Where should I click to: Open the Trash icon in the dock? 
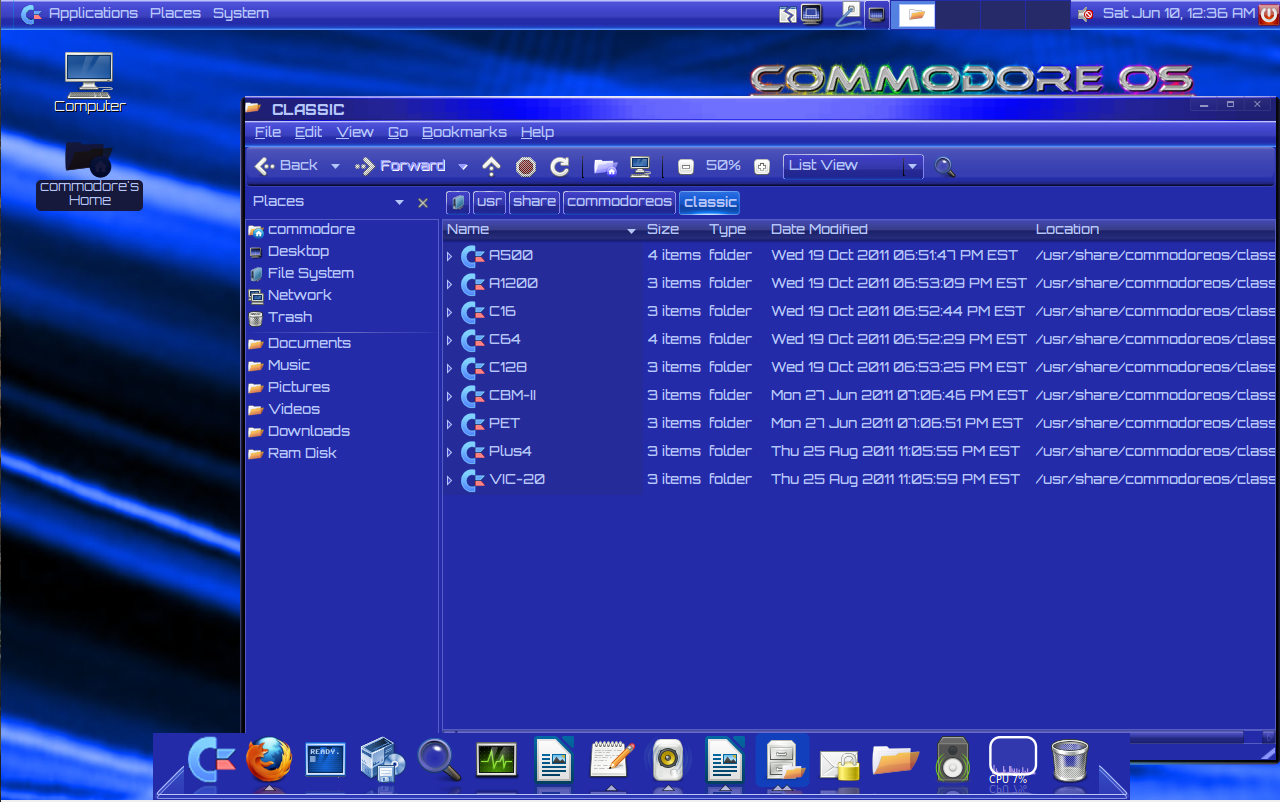[1070, 760]
